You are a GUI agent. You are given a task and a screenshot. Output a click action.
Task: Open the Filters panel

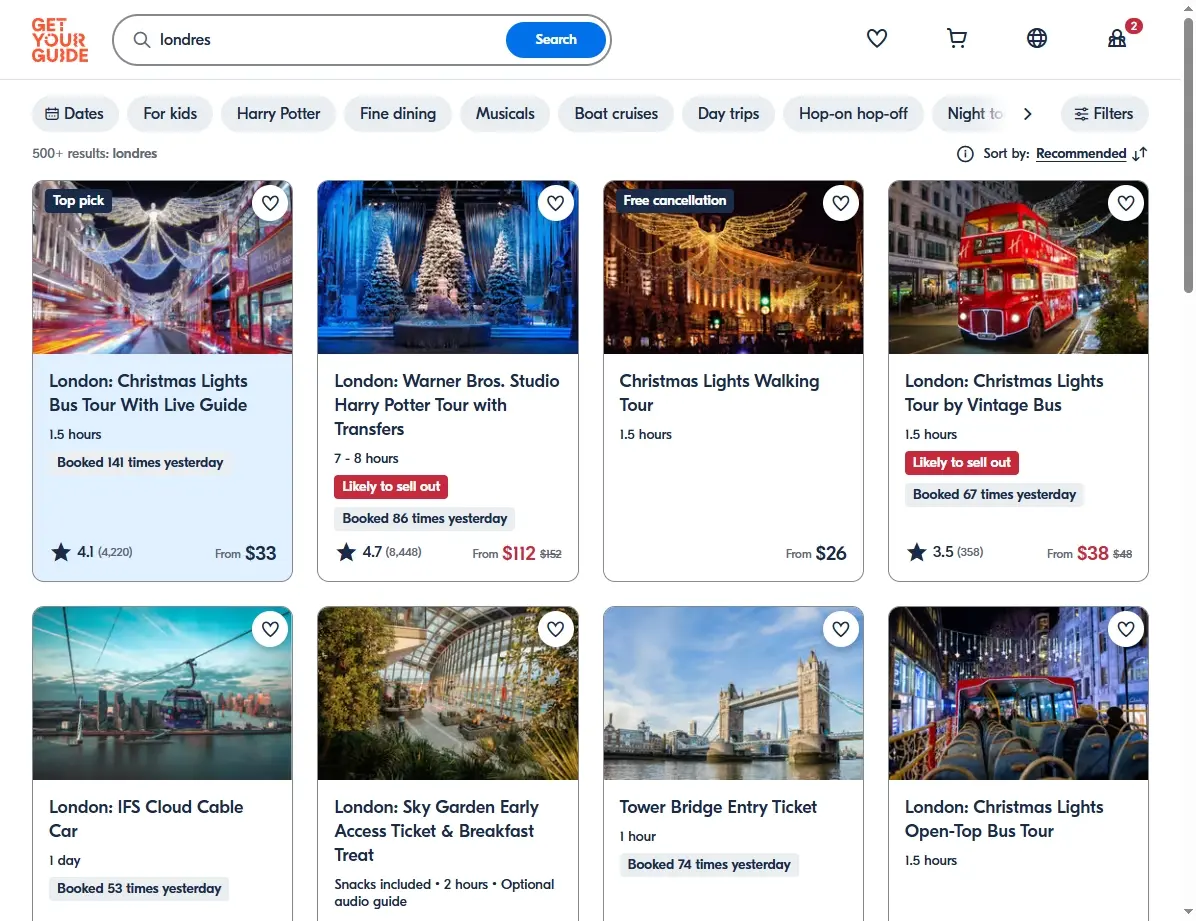click(x=1104, y=114)
